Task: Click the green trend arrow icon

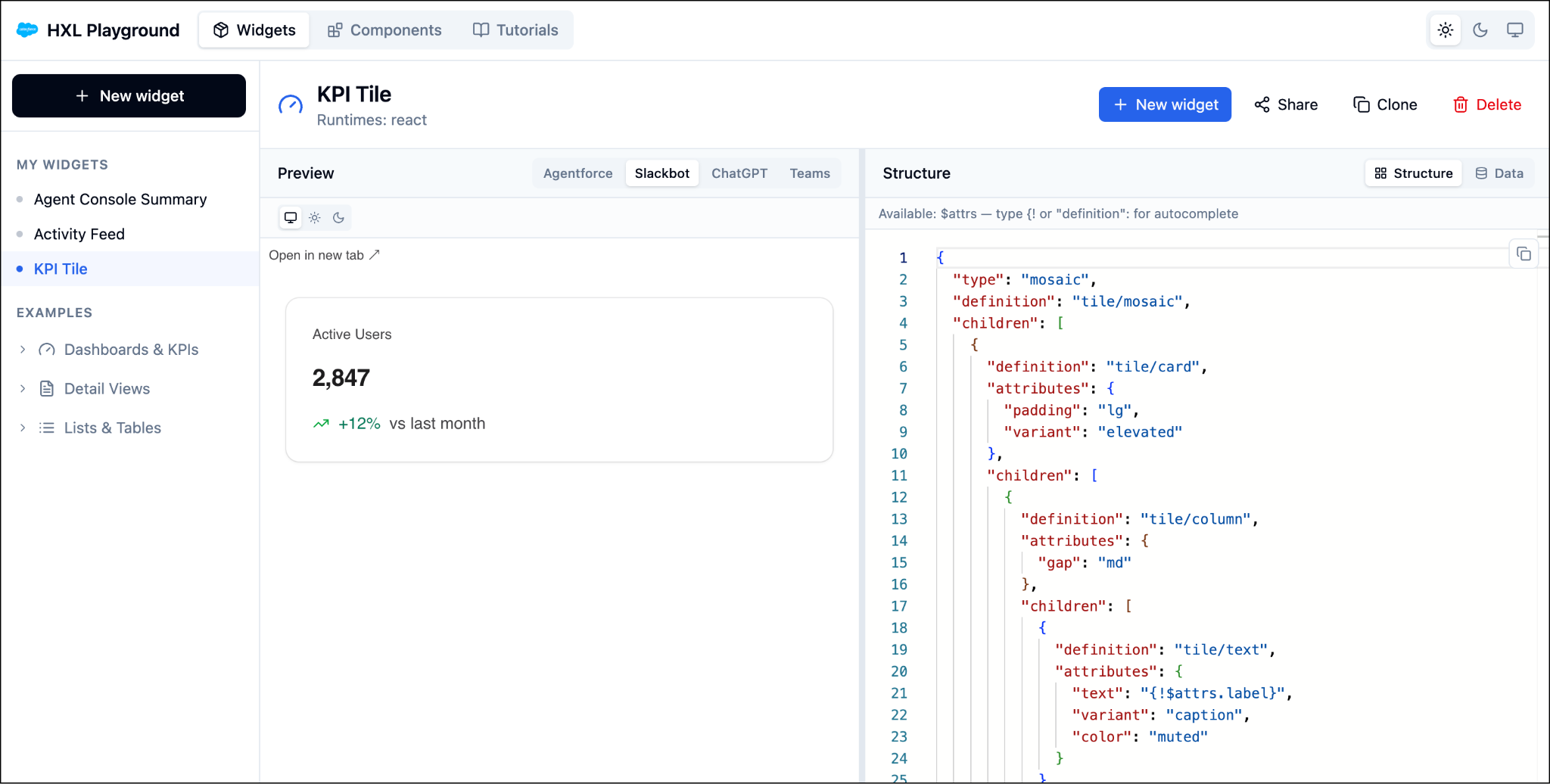Action: [321, 424]
